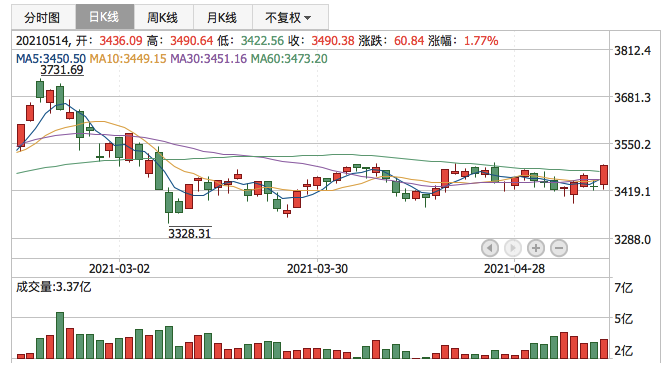The width and height of the screenshot is (668, 368).
Task: Click the last red candlestick on the chart
Action: tap(604, 175)
